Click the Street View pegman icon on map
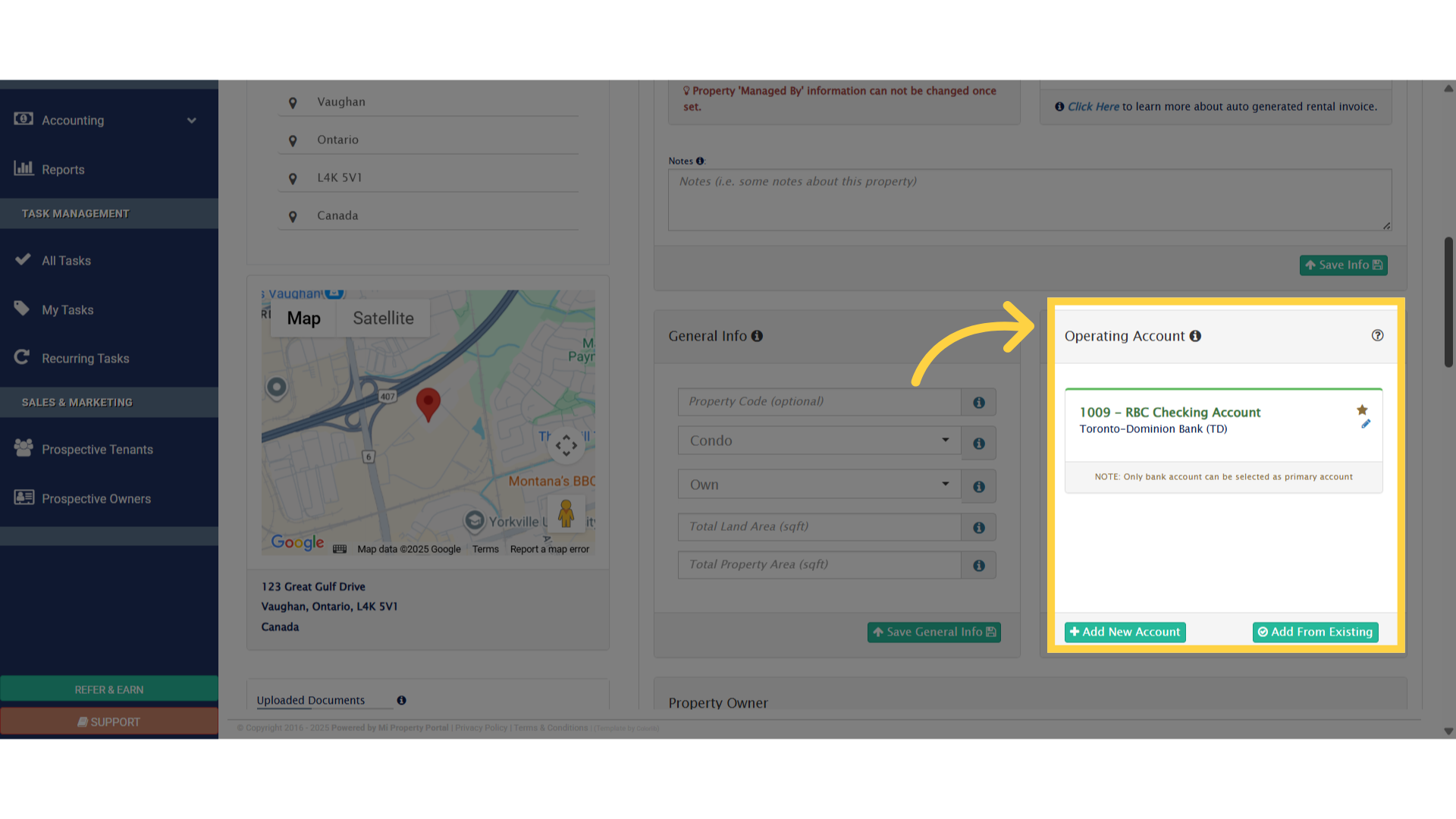 coord(566,513)
